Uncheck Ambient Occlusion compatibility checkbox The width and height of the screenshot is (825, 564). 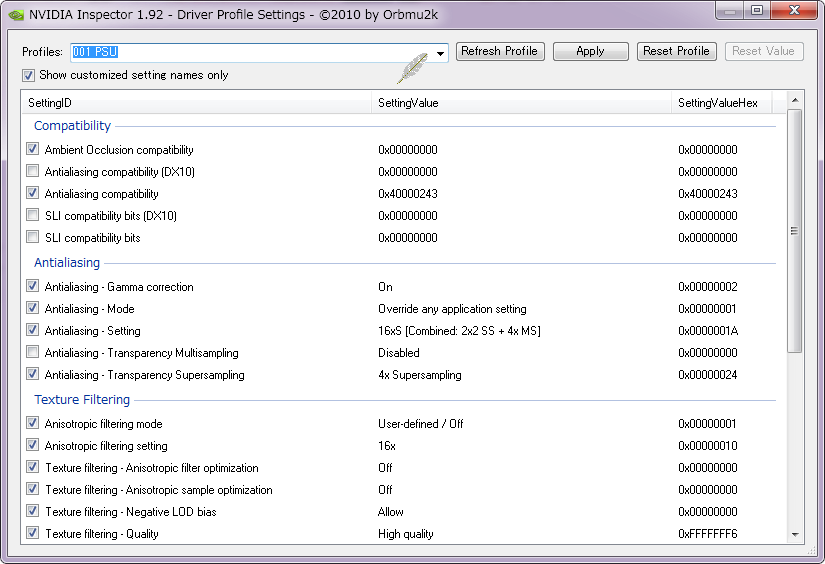[x=33, y=149]
